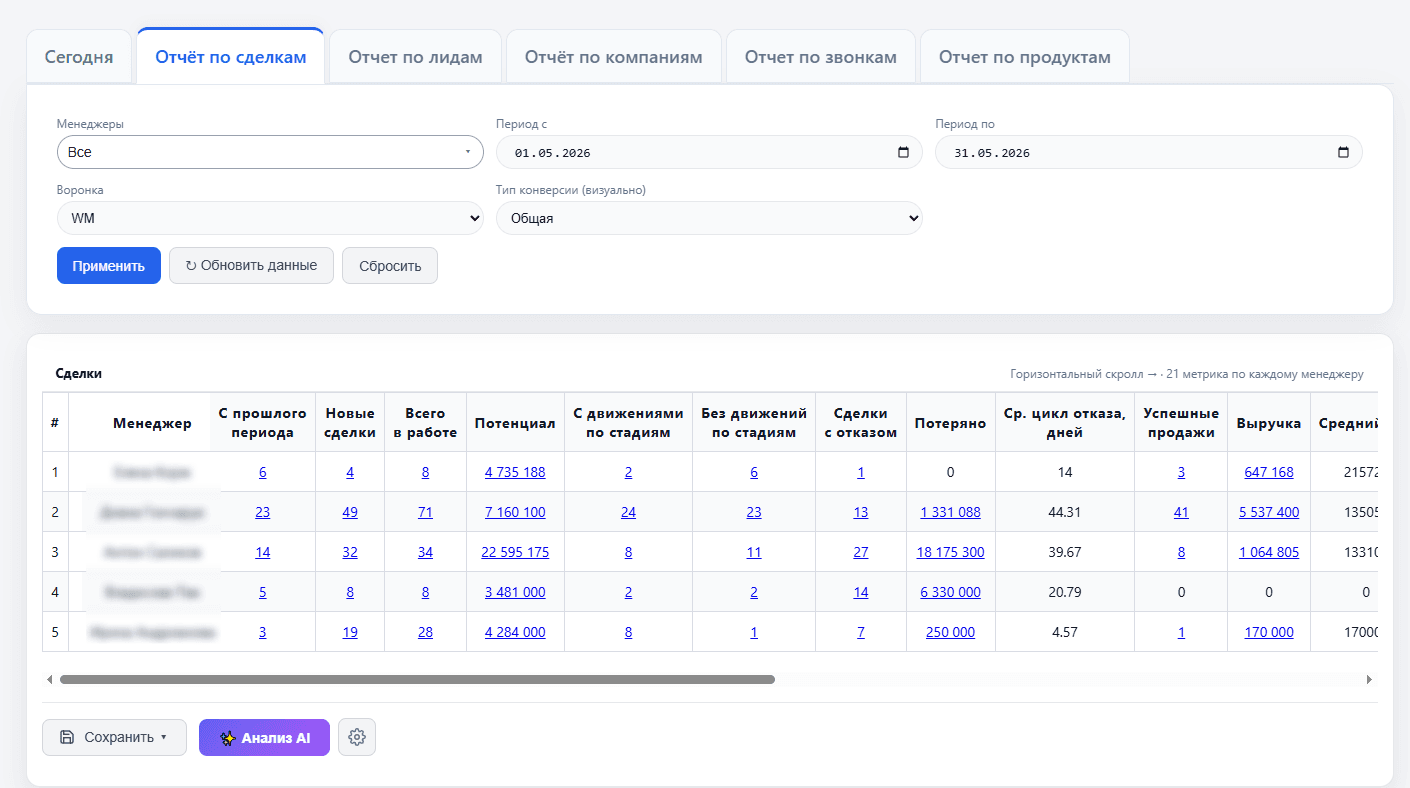Open the 22 595 175 Потенциал link
This screenshot has width=1410, height=788.
tap(515, 552)
